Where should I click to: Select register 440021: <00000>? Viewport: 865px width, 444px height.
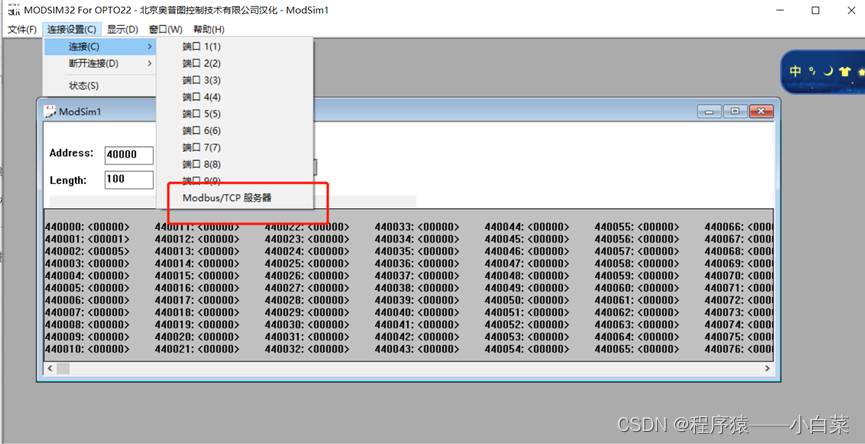click(x=197, y=349)
